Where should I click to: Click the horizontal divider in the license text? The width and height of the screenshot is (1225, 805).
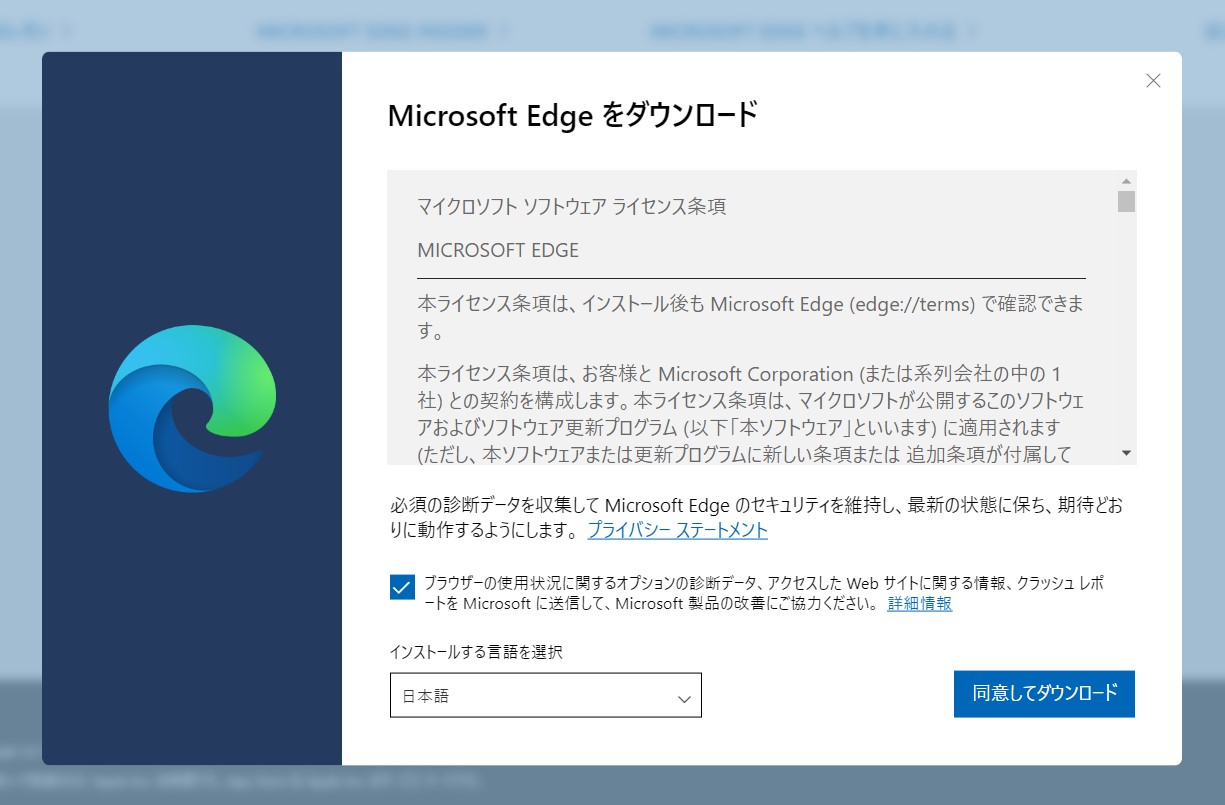750,277
